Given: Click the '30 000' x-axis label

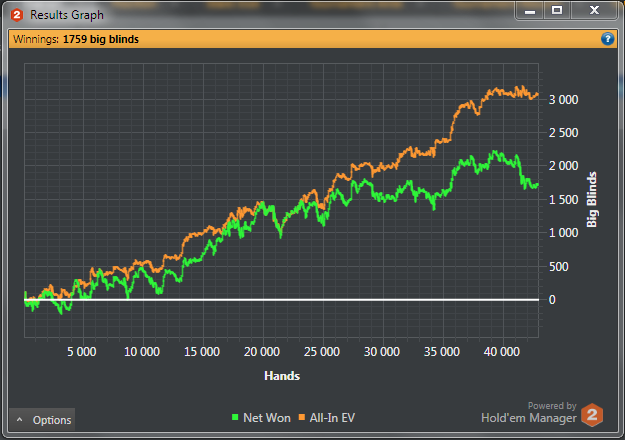Looking at the screenshot, I should [382, 352].
